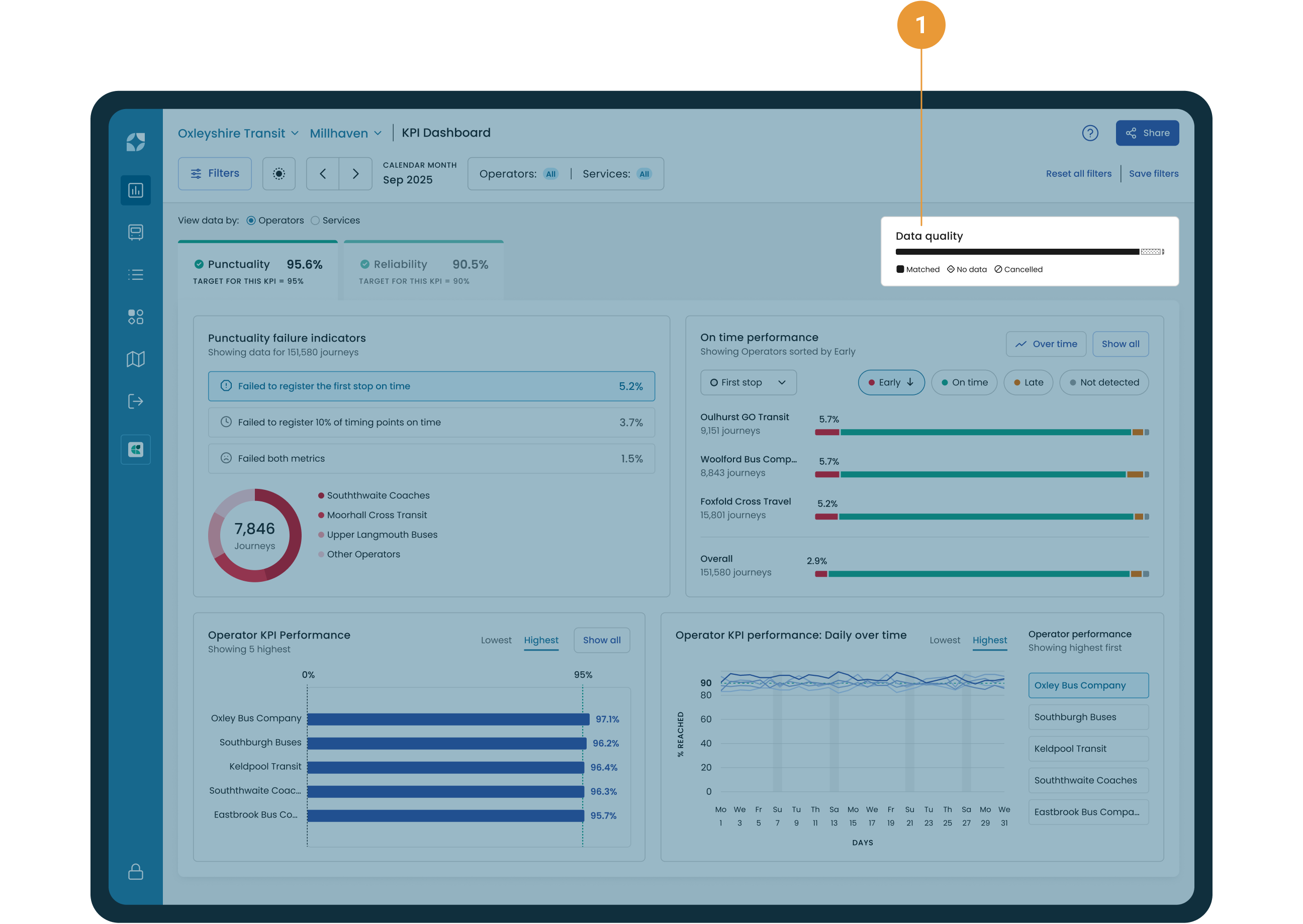Click the lock icon at sidebar bottom
This screenshot has height=924, width=1303.
(x=136, y=872)
